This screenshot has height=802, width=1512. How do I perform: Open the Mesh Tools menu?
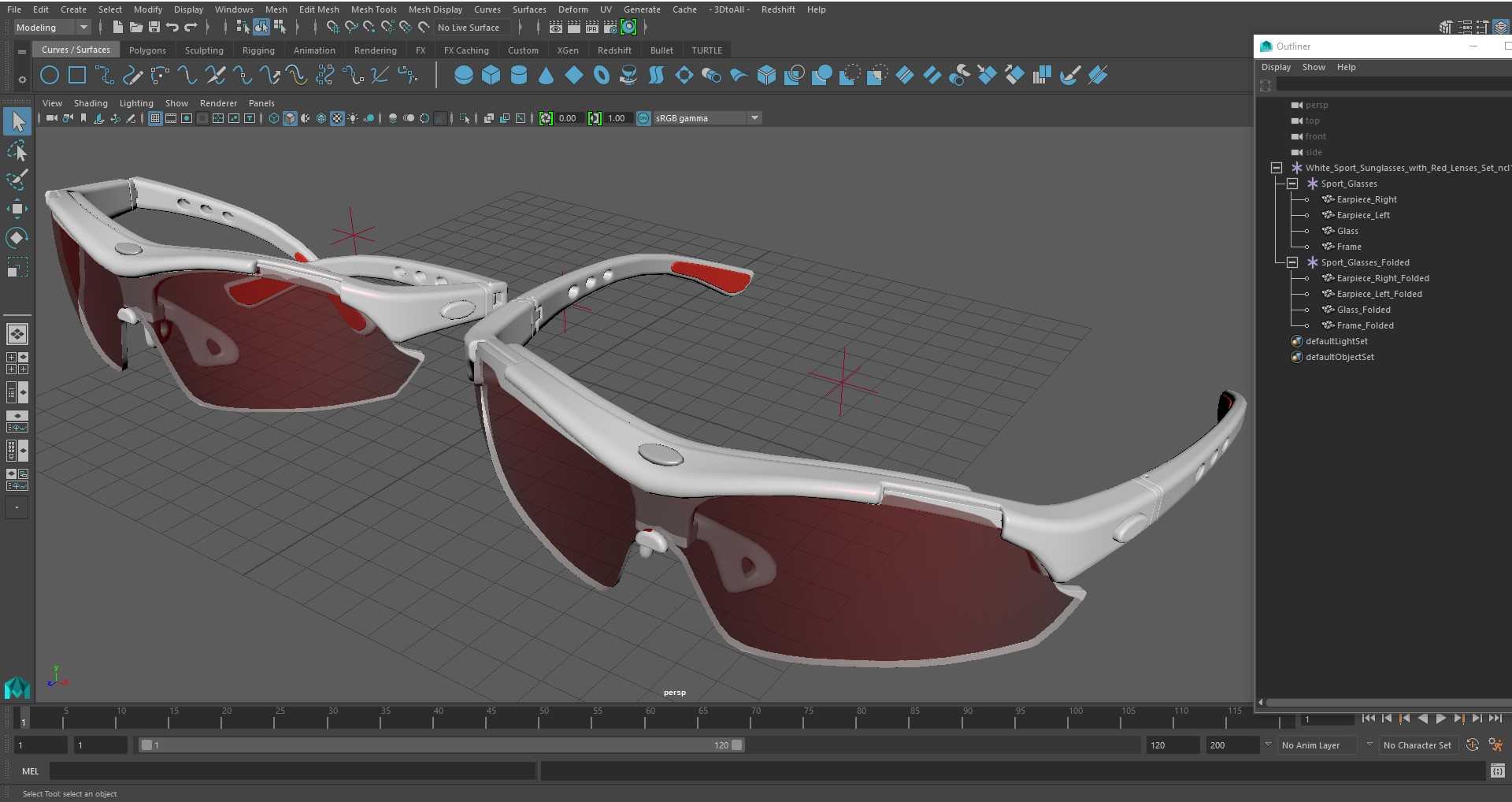pyautogui.click(x=373, y=9)
